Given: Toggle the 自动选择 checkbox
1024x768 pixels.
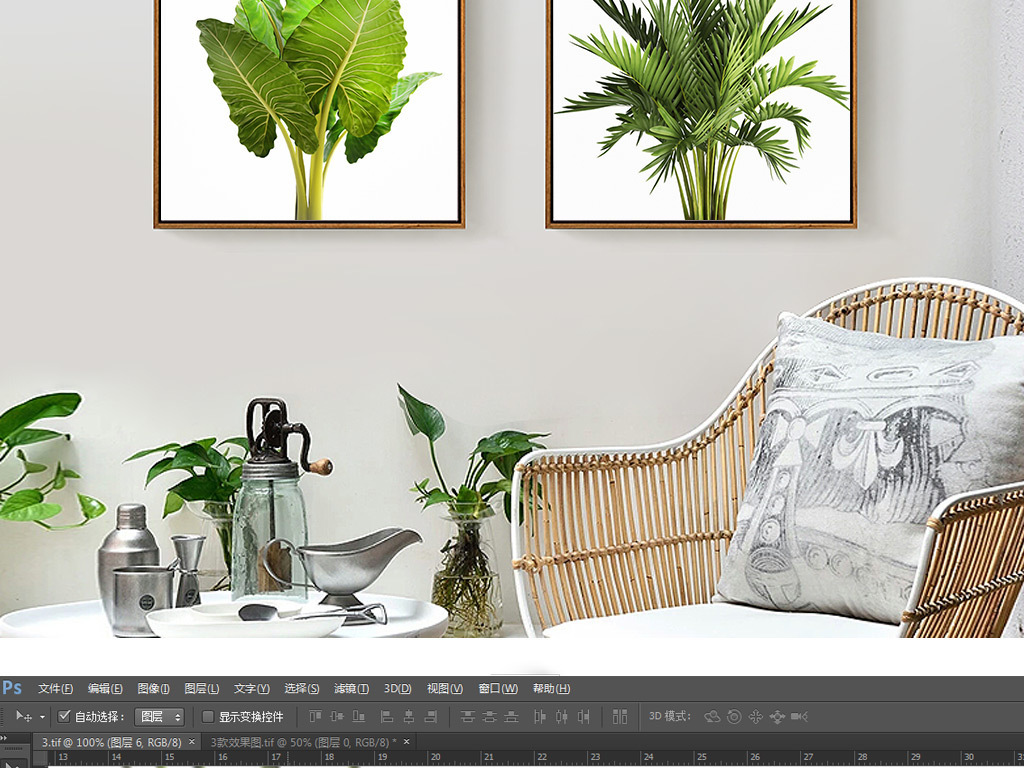Looking at the screenshot, I should (x=65, y=717).
